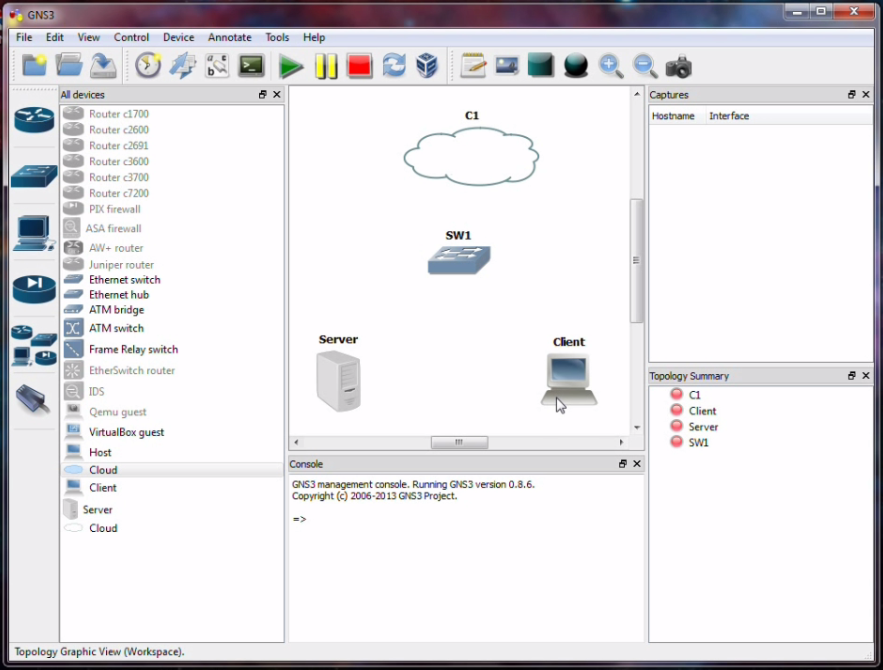Screen dimensions: 883x670
Task: Undock the Topology Summary panel
Action: 851,376
